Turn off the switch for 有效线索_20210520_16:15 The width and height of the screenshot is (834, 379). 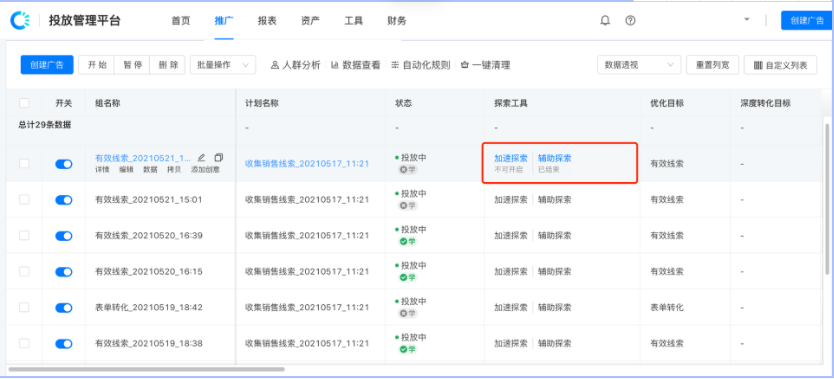click(x=64, y=272)
